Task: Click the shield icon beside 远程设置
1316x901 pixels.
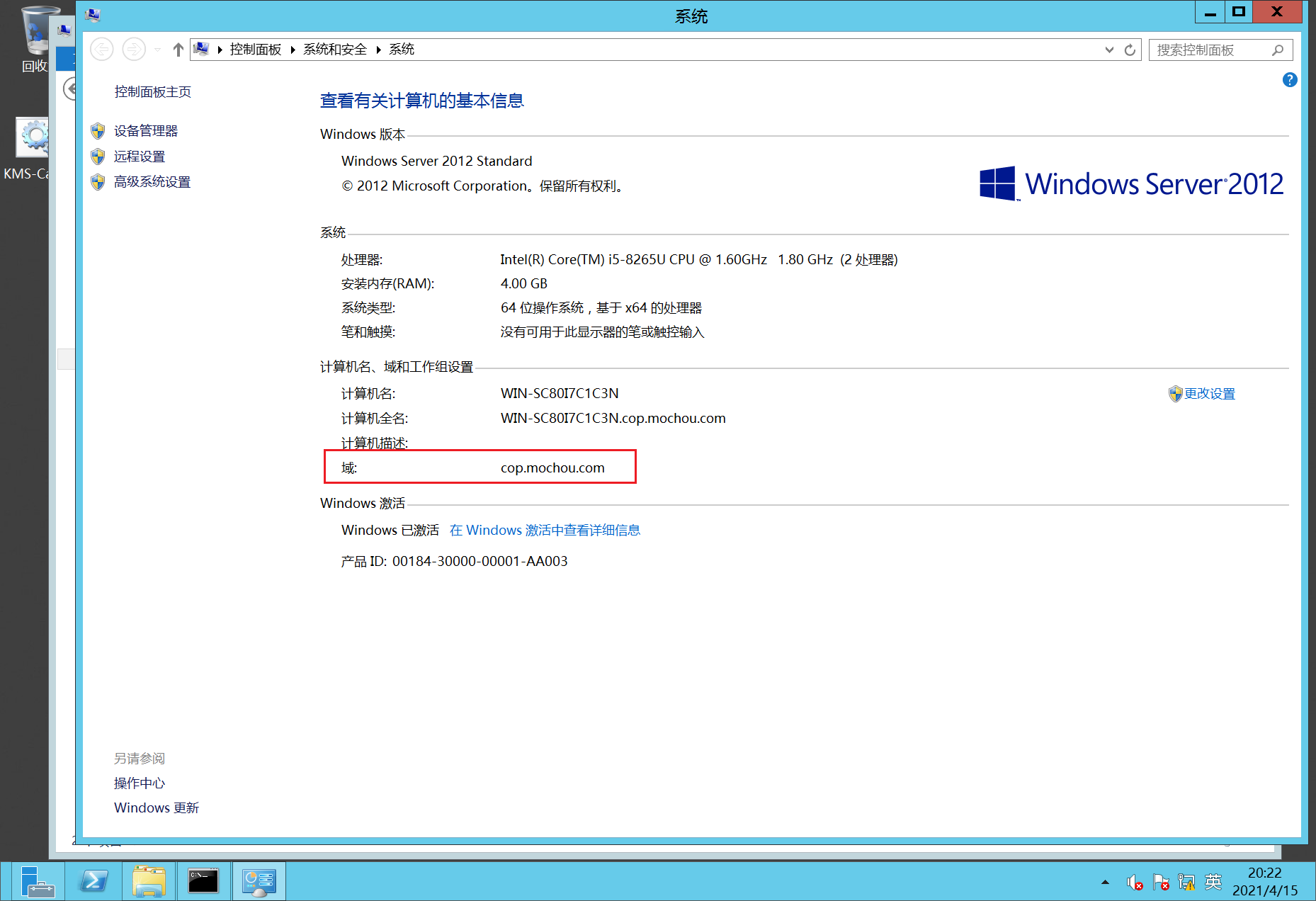Action: 98,157
